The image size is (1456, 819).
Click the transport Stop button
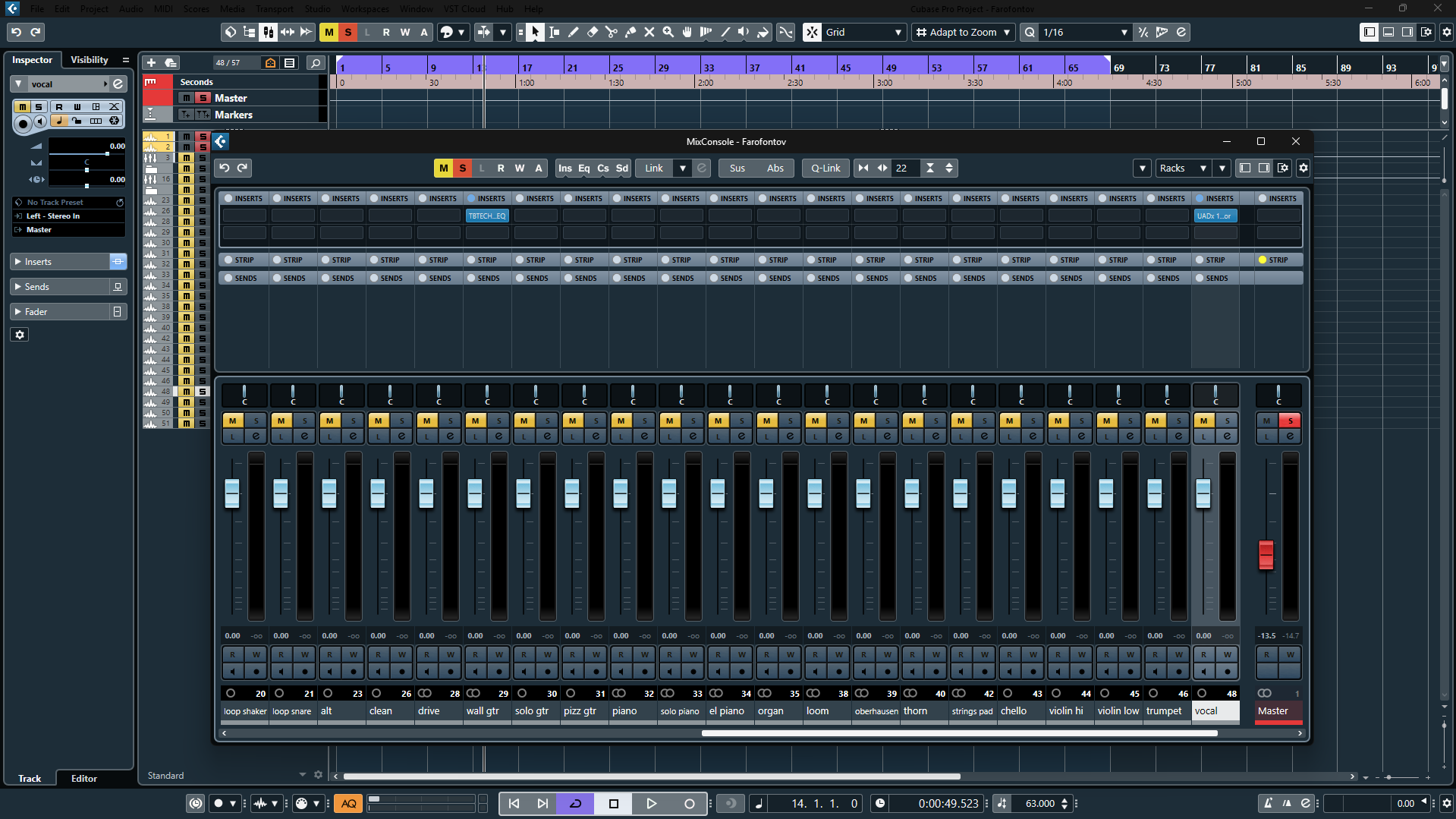pos(614,803)
